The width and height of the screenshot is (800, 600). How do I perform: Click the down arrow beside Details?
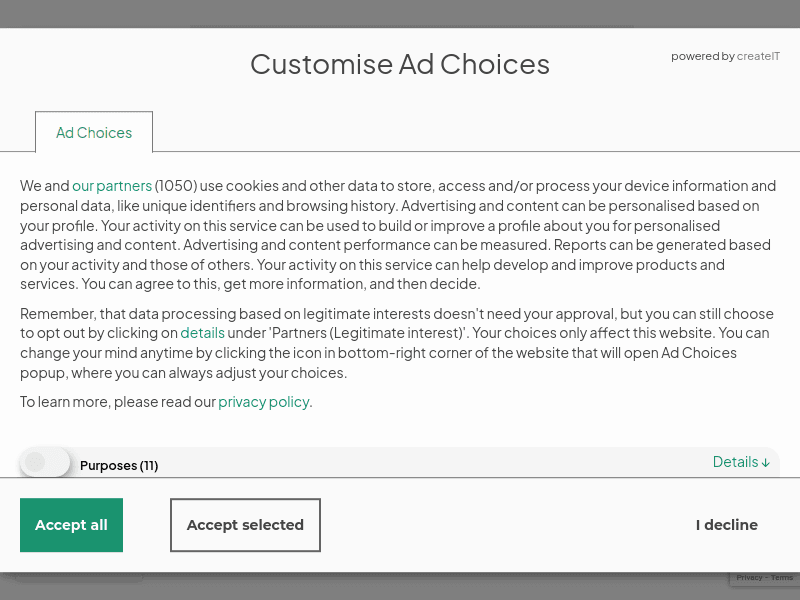pos(766,463)
